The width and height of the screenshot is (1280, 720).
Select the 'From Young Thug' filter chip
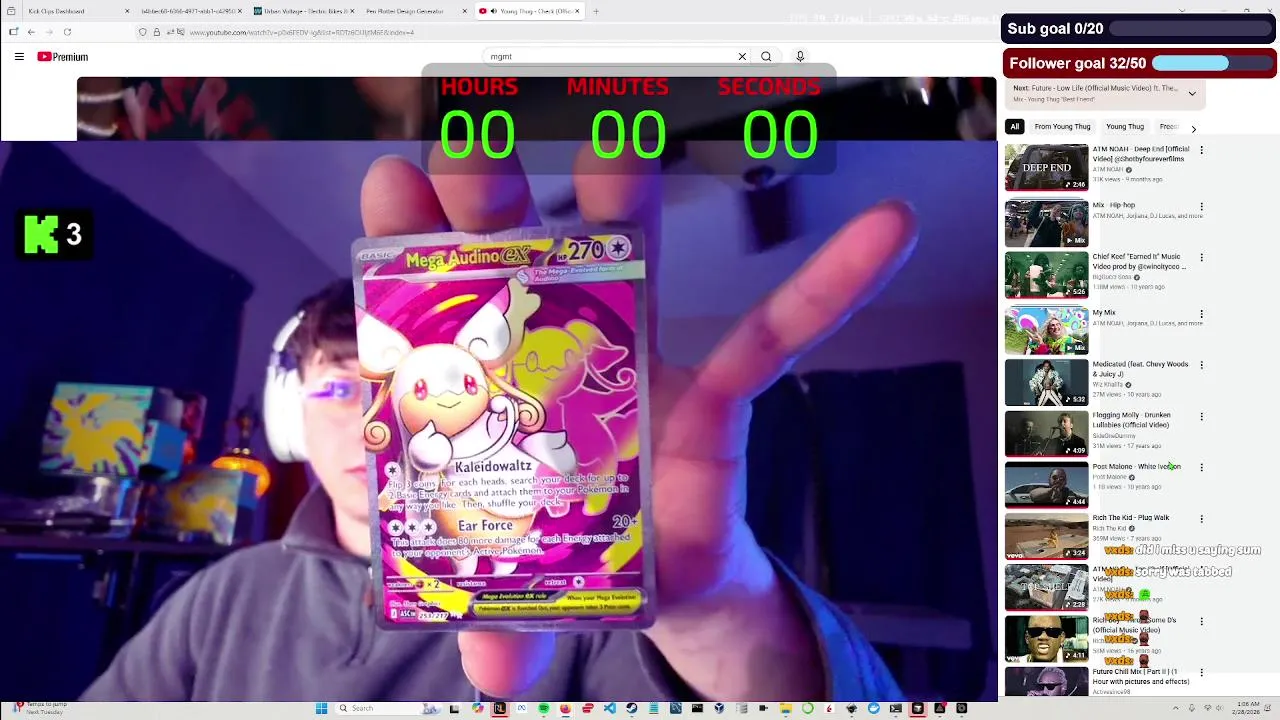pyautogui.click(x=1062, y=127)
